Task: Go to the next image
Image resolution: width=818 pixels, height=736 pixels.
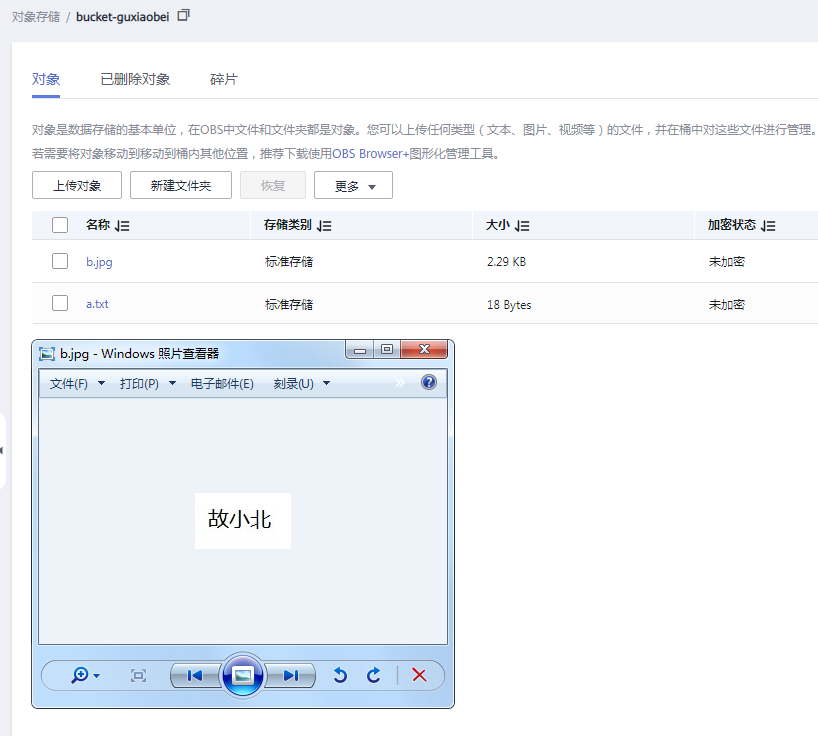Action: [x=290, y=675]
